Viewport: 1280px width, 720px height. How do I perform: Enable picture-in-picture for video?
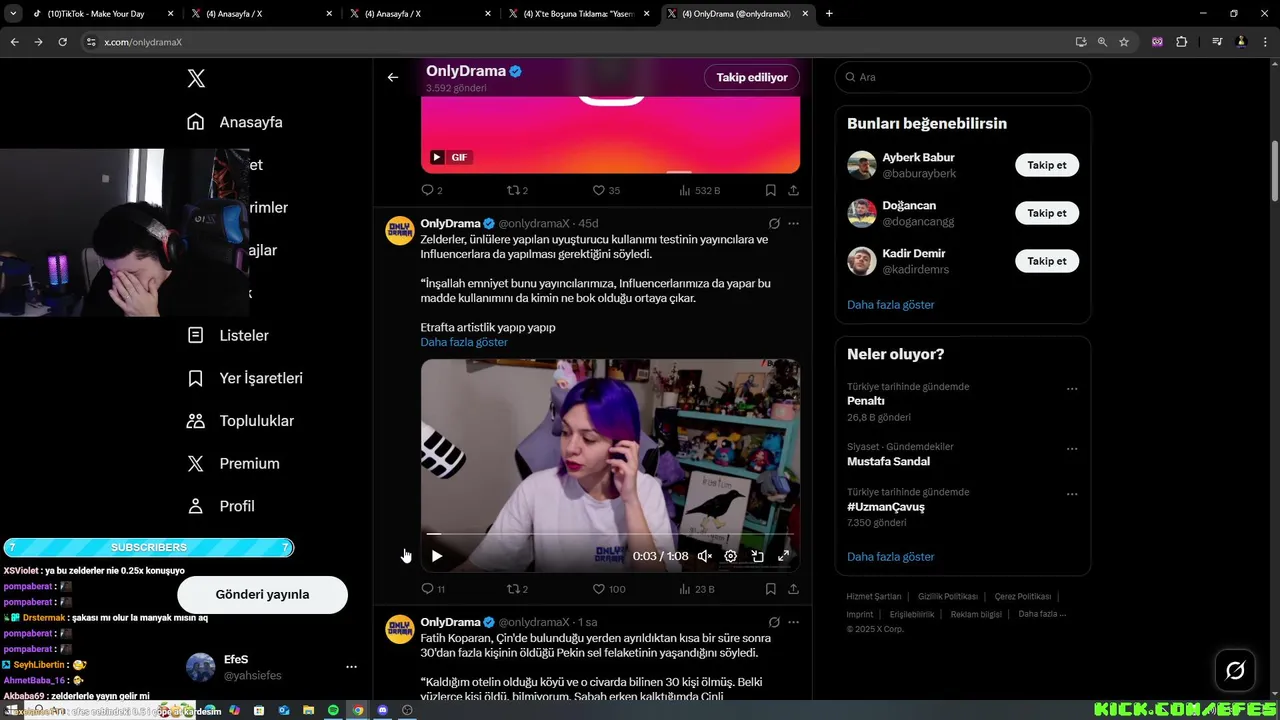[x=757, y=556]
